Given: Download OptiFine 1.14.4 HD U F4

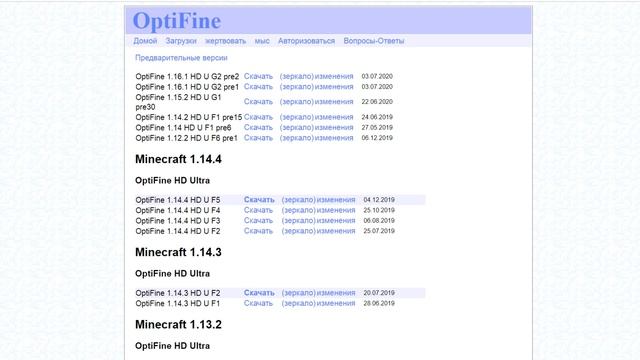Looking at the screenshot, I should pyautogui.click(x=258, y=210).
